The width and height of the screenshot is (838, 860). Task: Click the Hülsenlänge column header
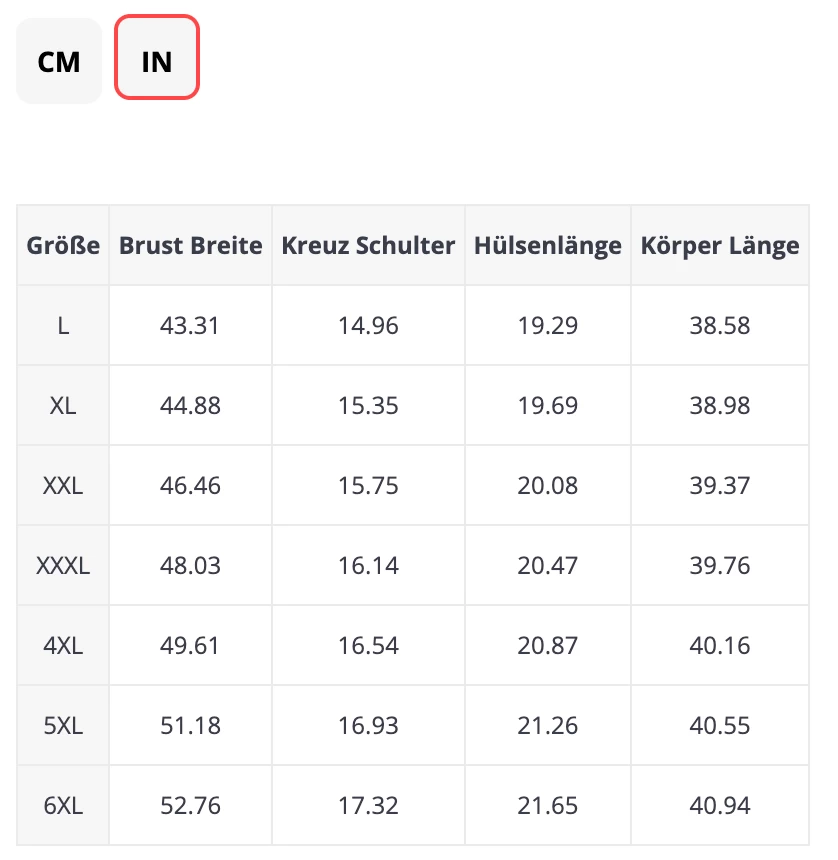point(548,246)
